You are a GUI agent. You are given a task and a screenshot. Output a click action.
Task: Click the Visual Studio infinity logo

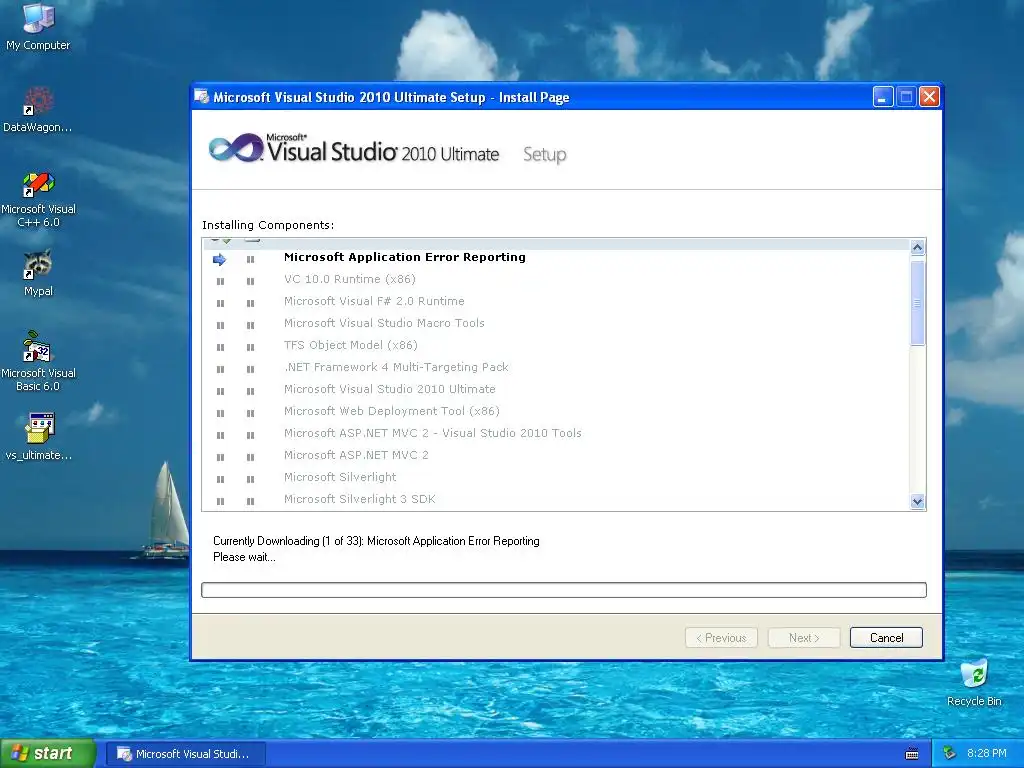click(235, 149)
